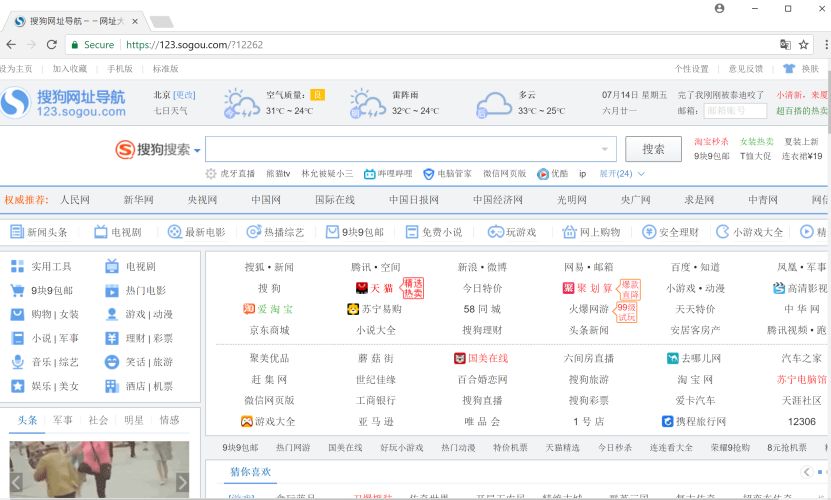Open 人民网 authoritative link

click(75, 200)
